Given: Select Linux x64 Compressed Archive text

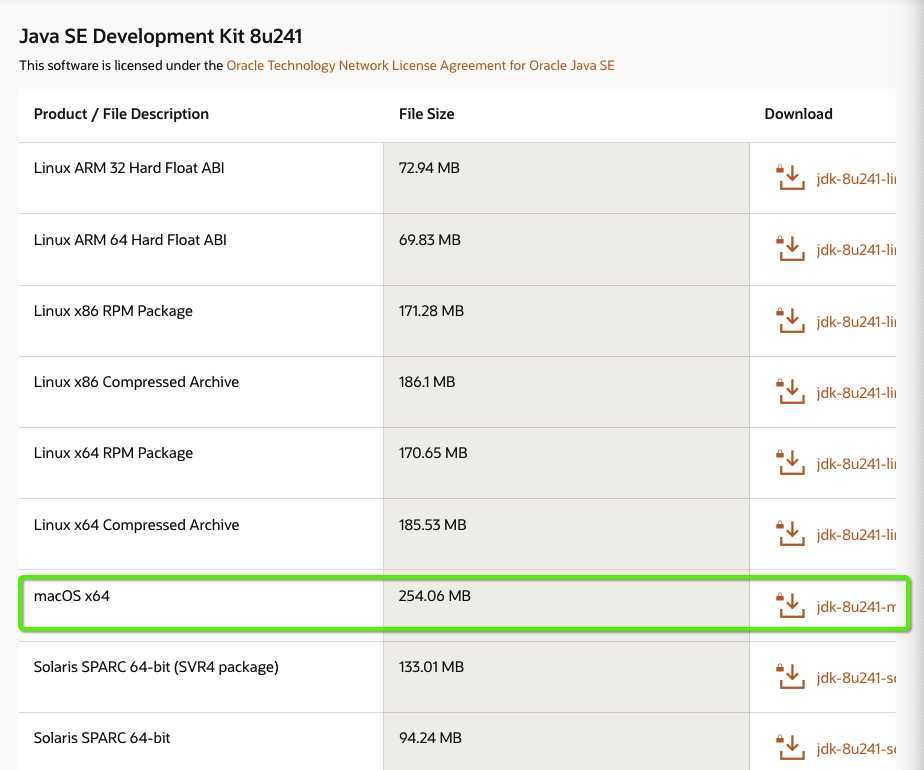Looking at the screenshot, I should [136, 525].
